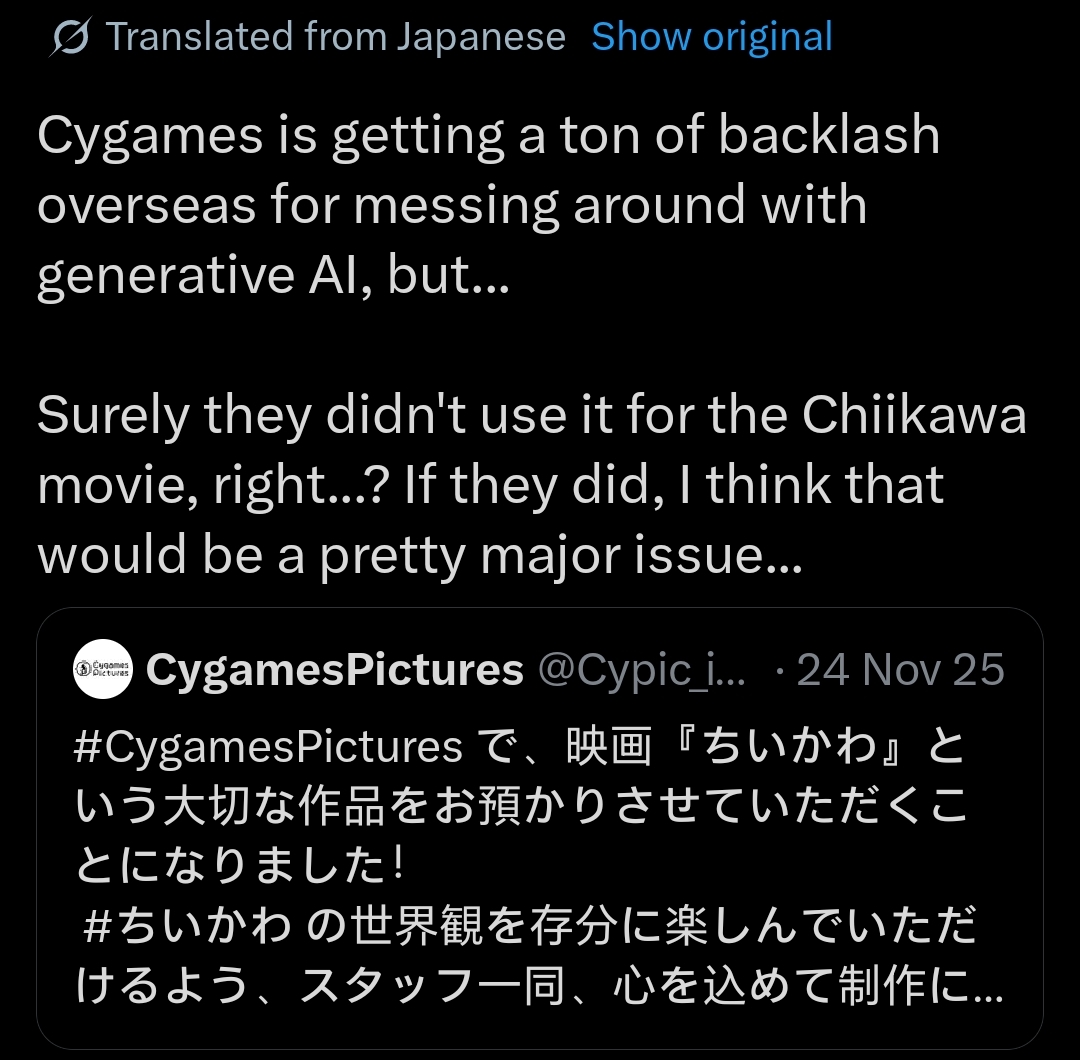Click the "generative AI, but…" line
Image resolution: width=1080 pixels, height=1060 pixels.
(x=273, y=275)
